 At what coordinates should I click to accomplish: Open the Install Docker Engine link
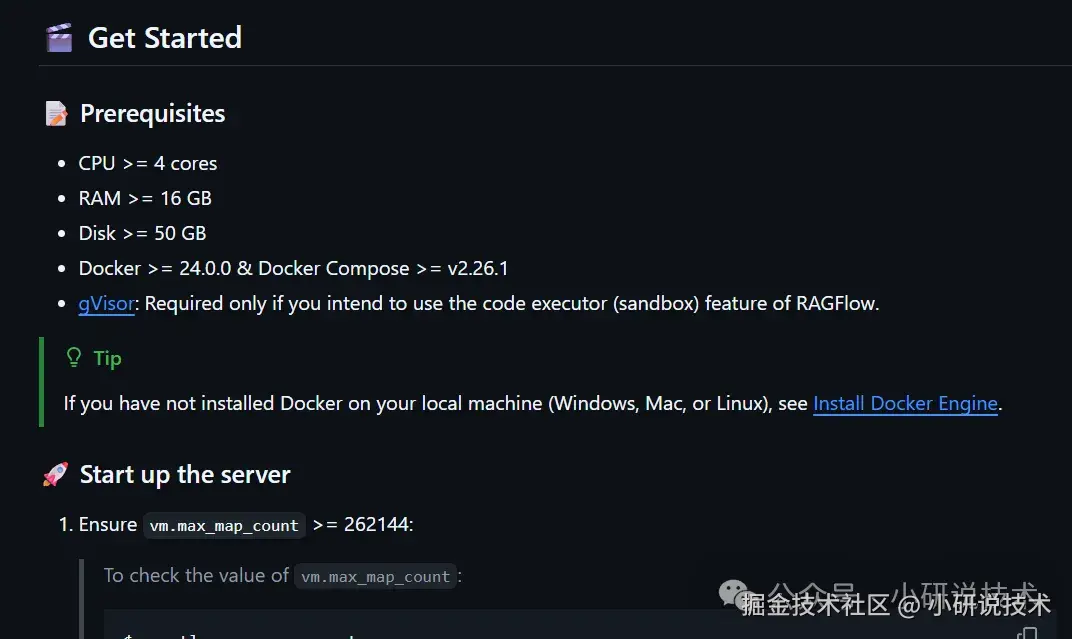(x=905, y=403)
